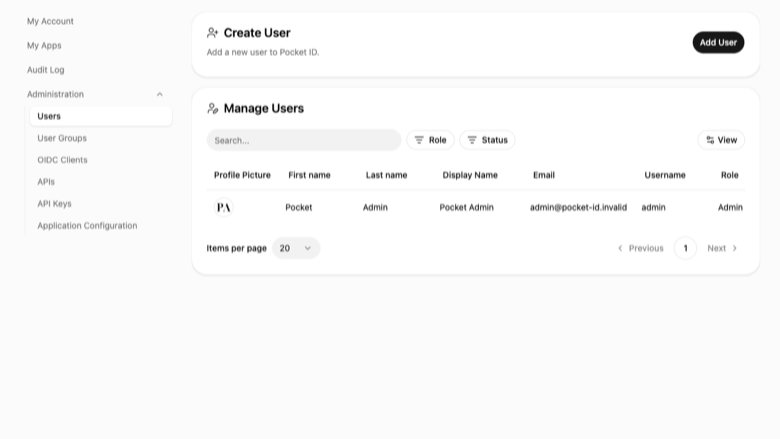
Task: Click the admin@pocket-id.invalid email cell
Action: point(578,207)
